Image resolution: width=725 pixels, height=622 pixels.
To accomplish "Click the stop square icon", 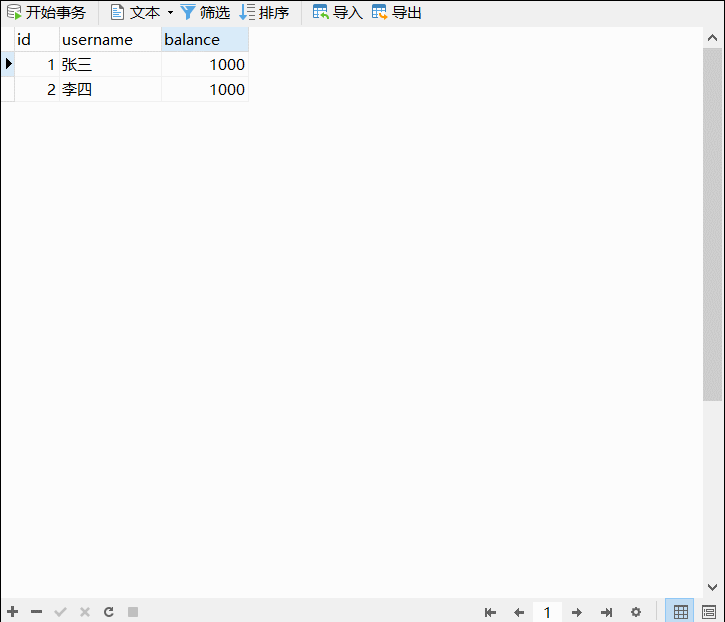I will (x=133, y=612).
